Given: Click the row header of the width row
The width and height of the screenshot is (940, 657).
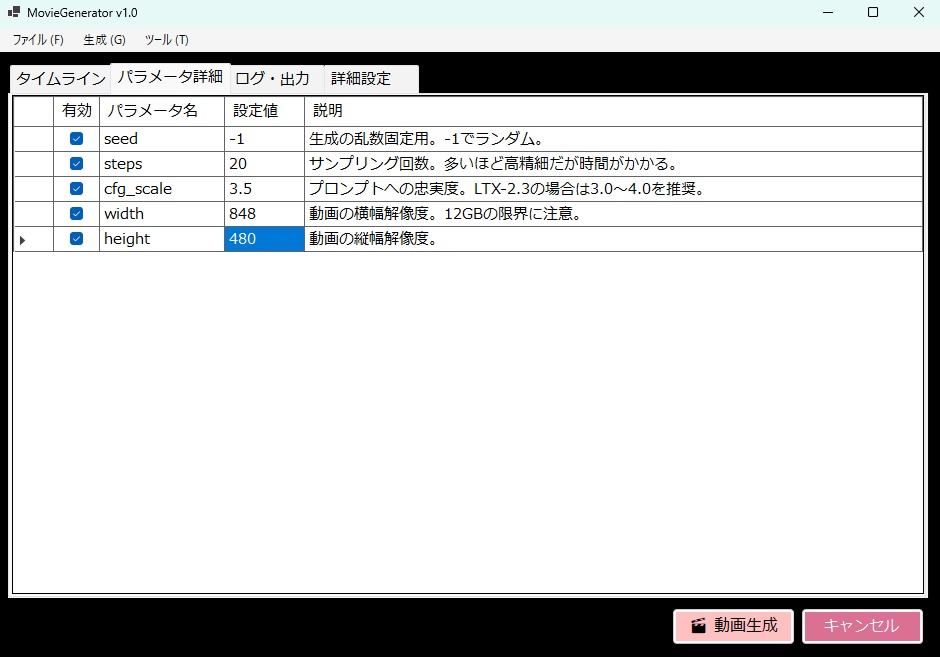Looking at the screenshot, I should click(x=34, y=214).
